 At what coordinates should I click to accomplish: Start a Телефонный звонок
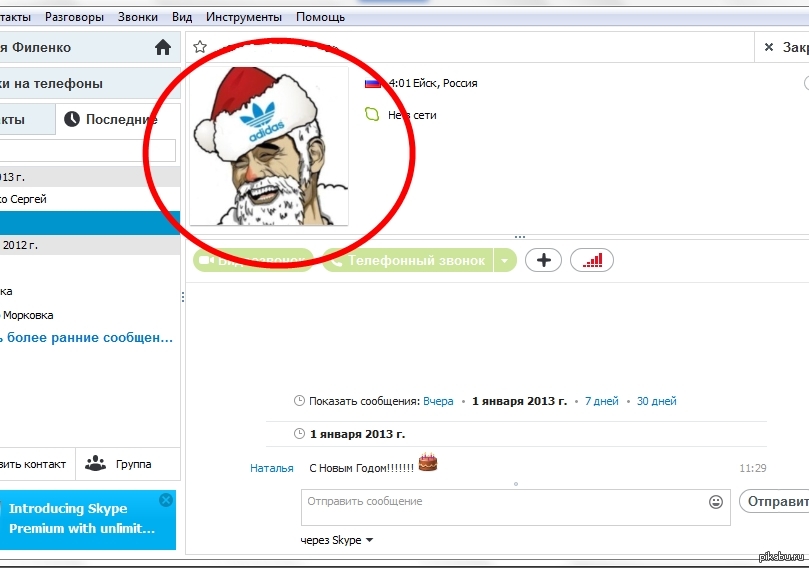(409, 261)
